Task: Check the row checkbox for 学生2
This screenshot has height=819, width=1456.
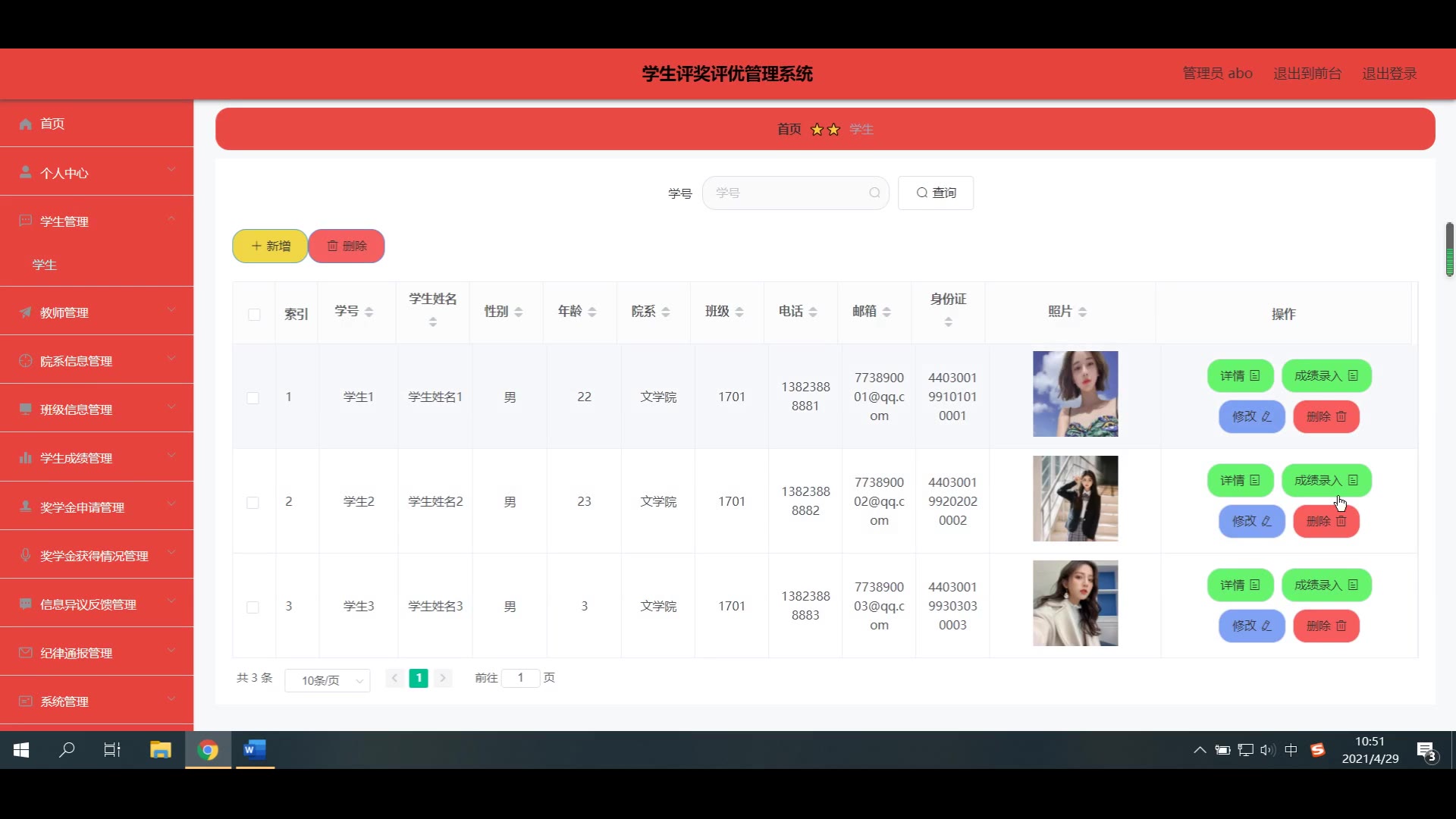Action: 253,502
